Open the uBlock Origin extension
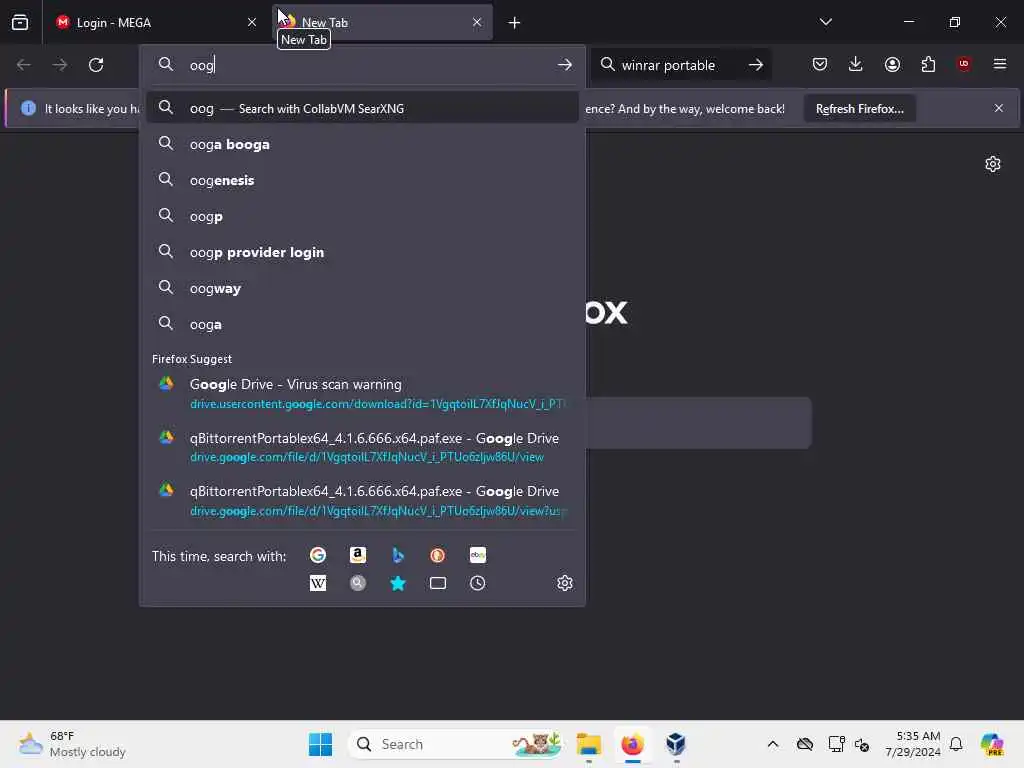 click(x=964, y=64)
